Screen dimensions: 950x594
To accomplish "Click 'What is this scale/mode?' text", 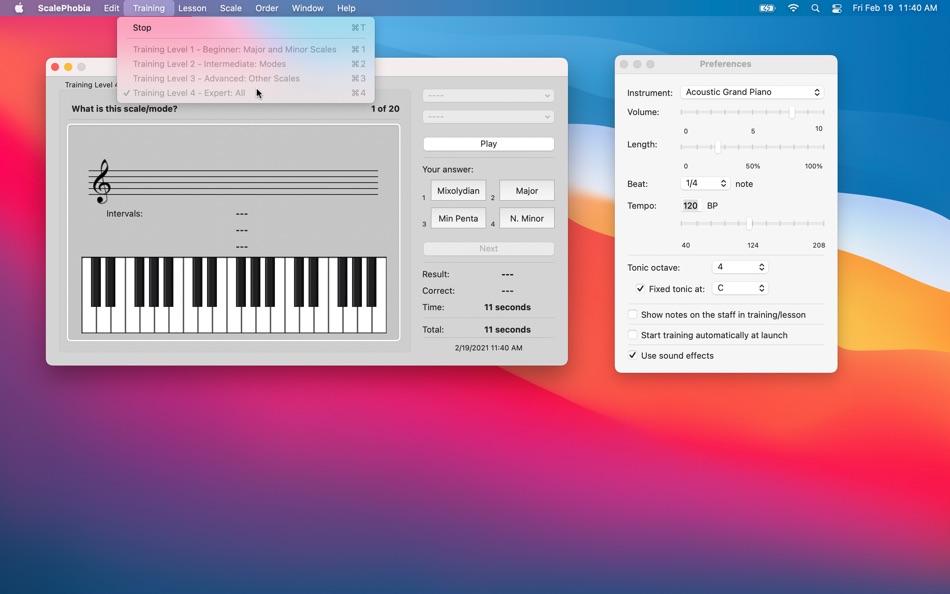I will pos(124,108).
